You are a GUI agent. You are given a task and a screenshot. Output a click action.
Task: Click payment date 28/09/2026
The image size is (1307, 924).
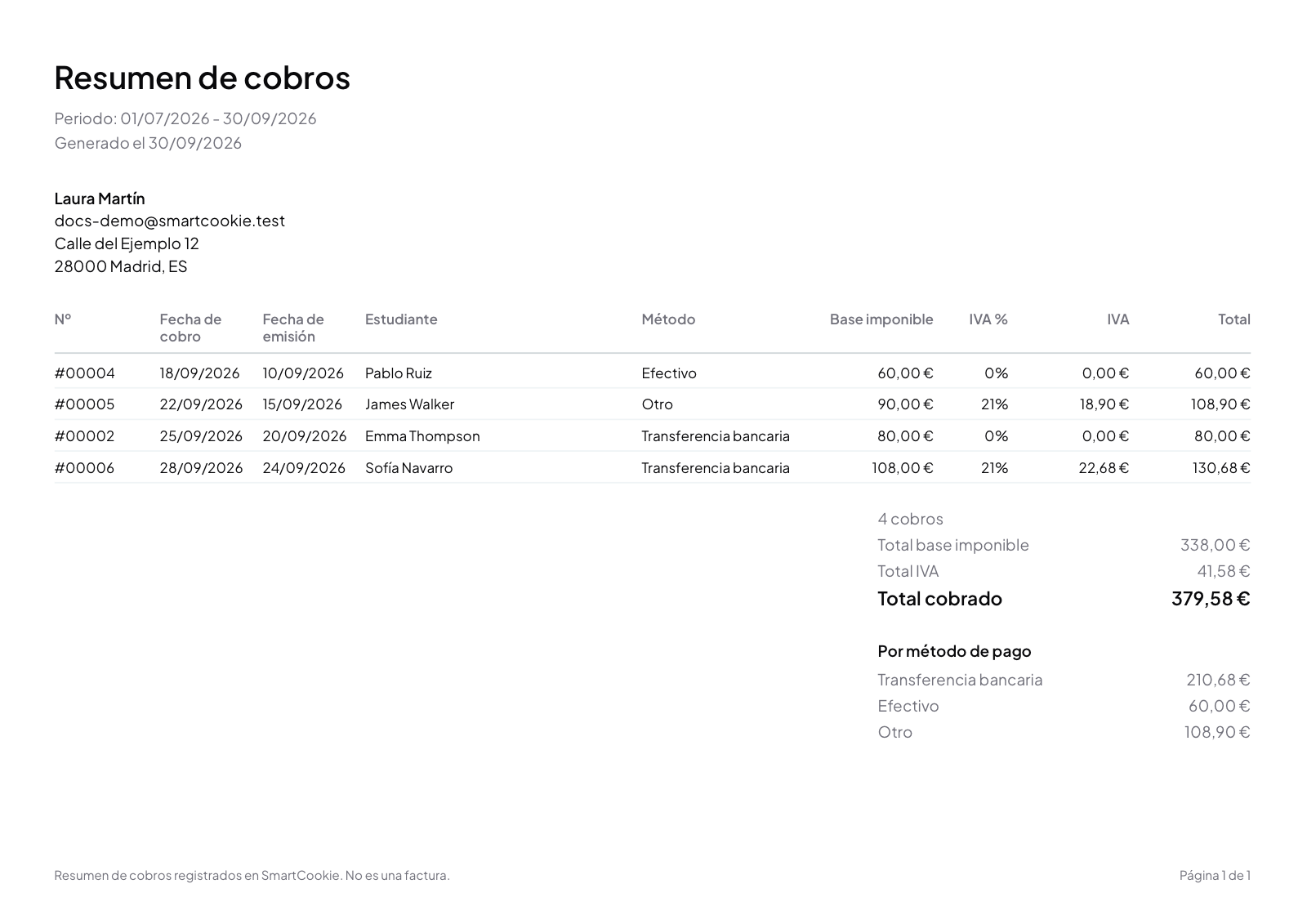(201, 468)
